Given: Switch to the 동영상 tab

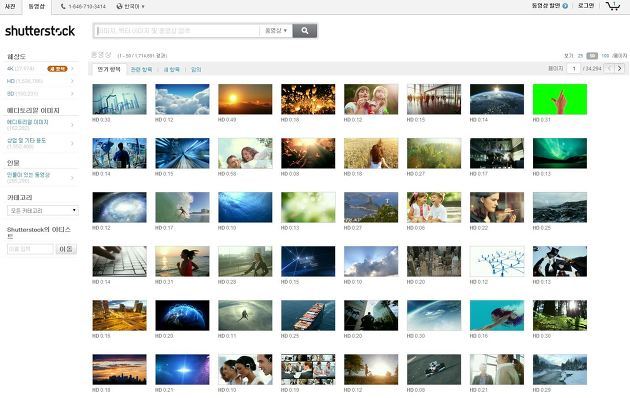Looking at the screenshot, I should [37, 6].
